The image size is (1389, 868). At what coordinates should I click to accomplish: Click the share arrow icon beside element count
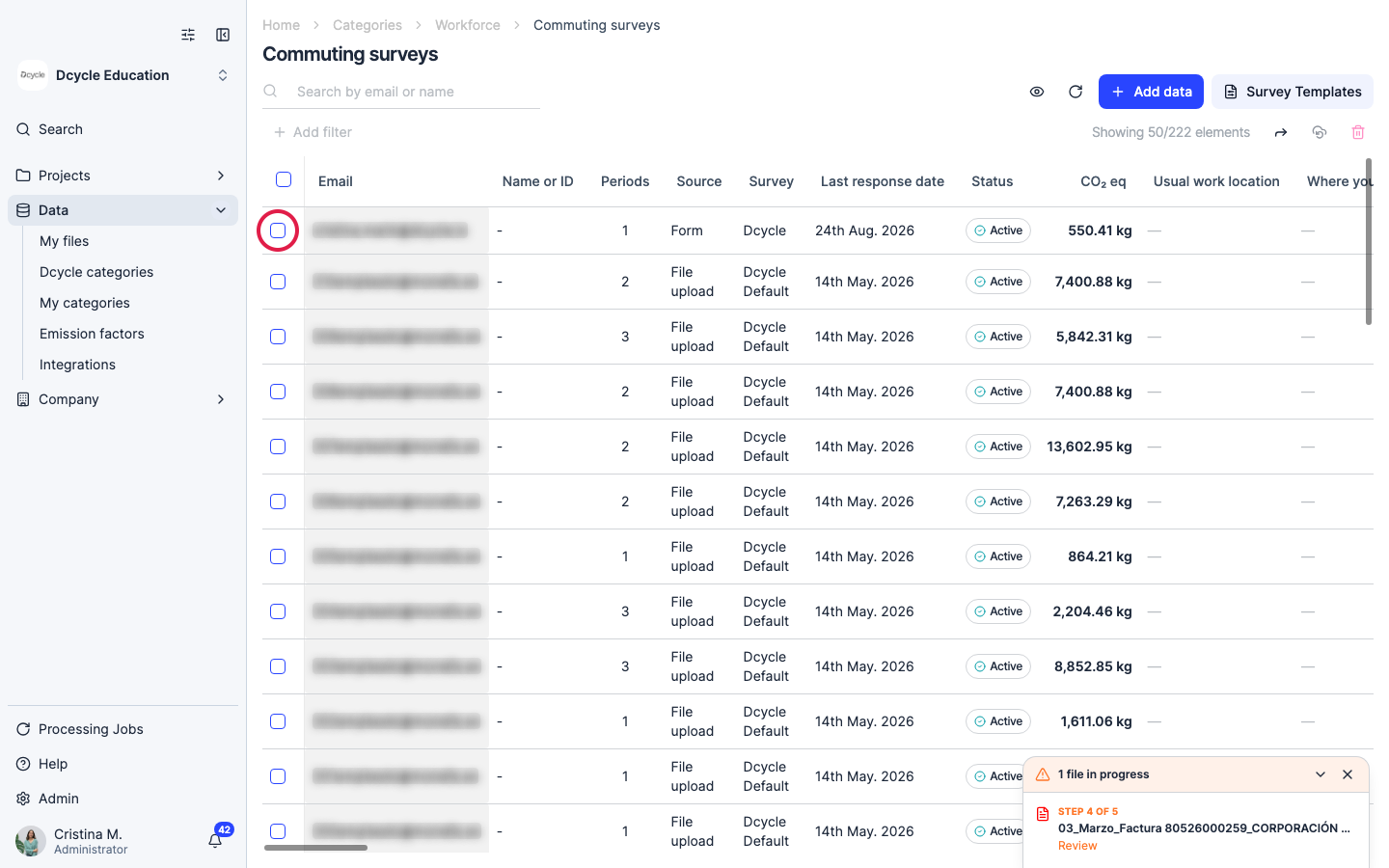(1281, 132)
